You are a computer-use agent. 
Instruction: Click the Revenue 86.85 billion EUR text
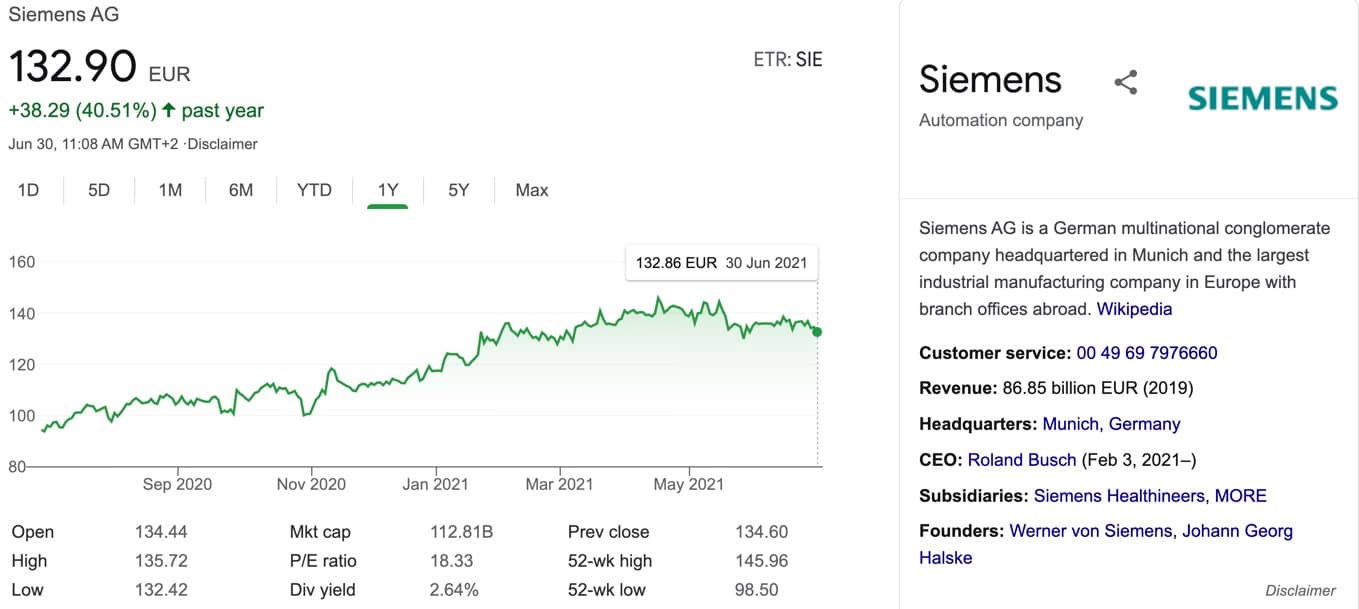[x=1056, y=388]
